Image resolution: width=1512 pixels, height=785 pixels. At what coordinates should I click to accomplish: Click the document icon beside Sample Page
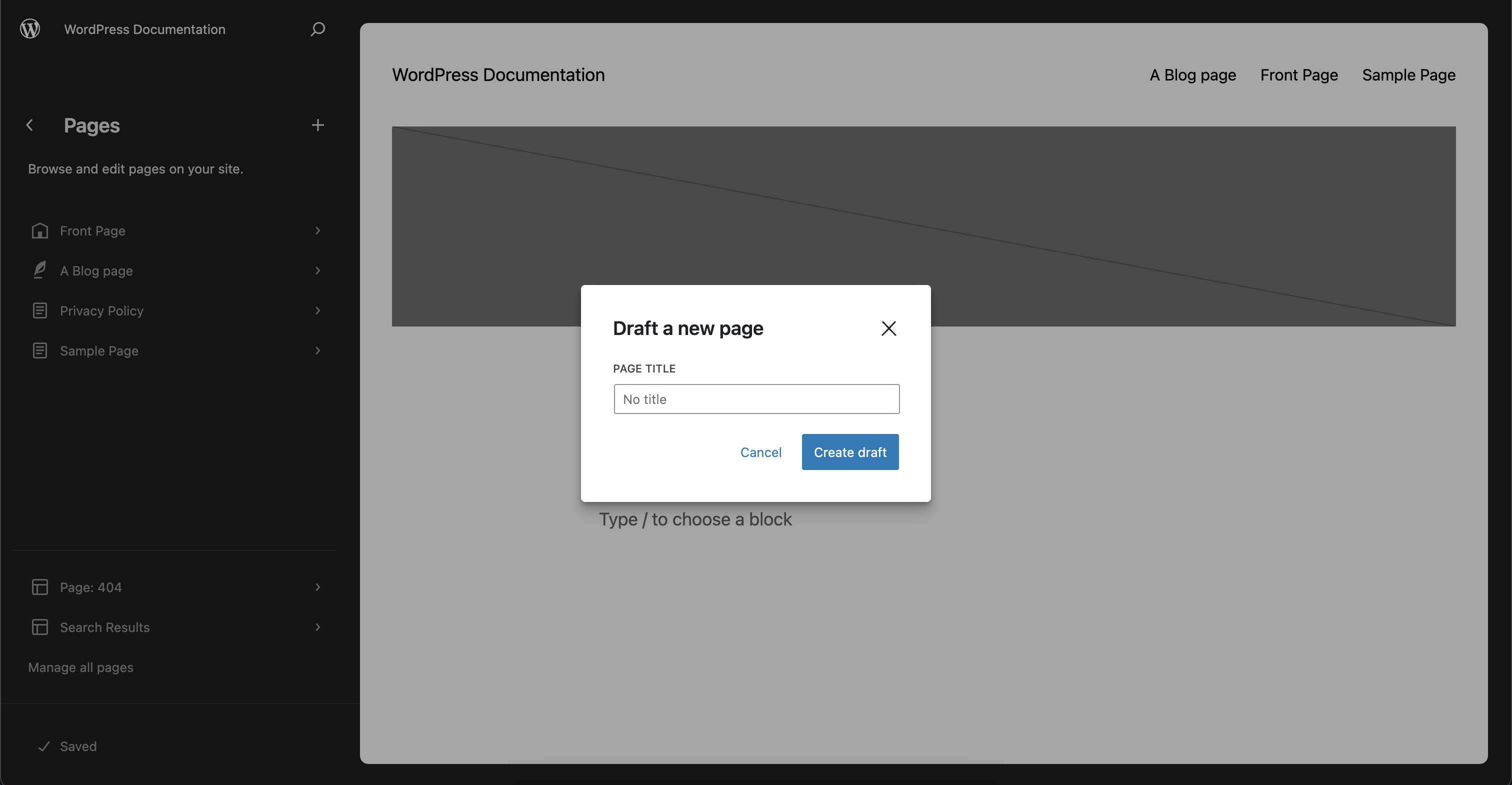(x=40, y=350)
